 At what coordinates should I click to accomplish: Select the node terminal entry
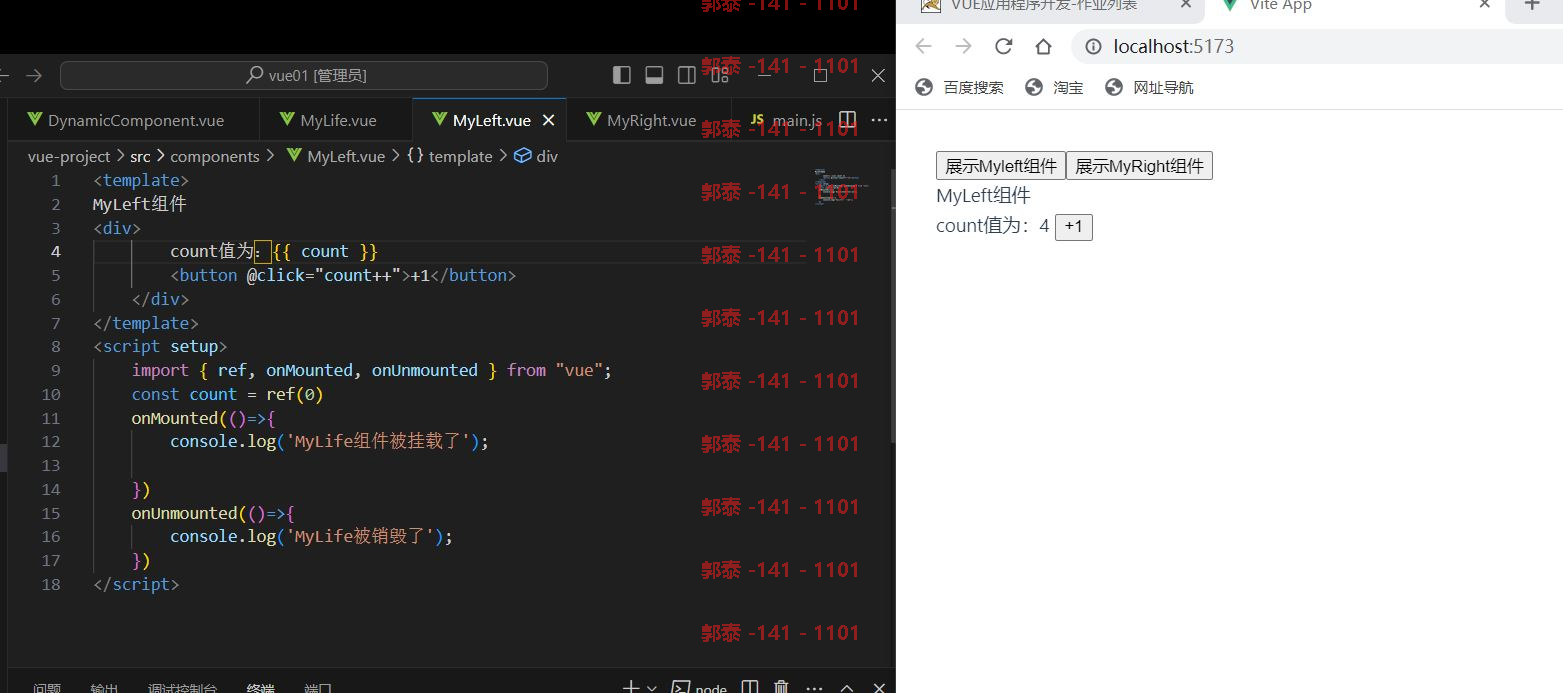pos(699,688)
